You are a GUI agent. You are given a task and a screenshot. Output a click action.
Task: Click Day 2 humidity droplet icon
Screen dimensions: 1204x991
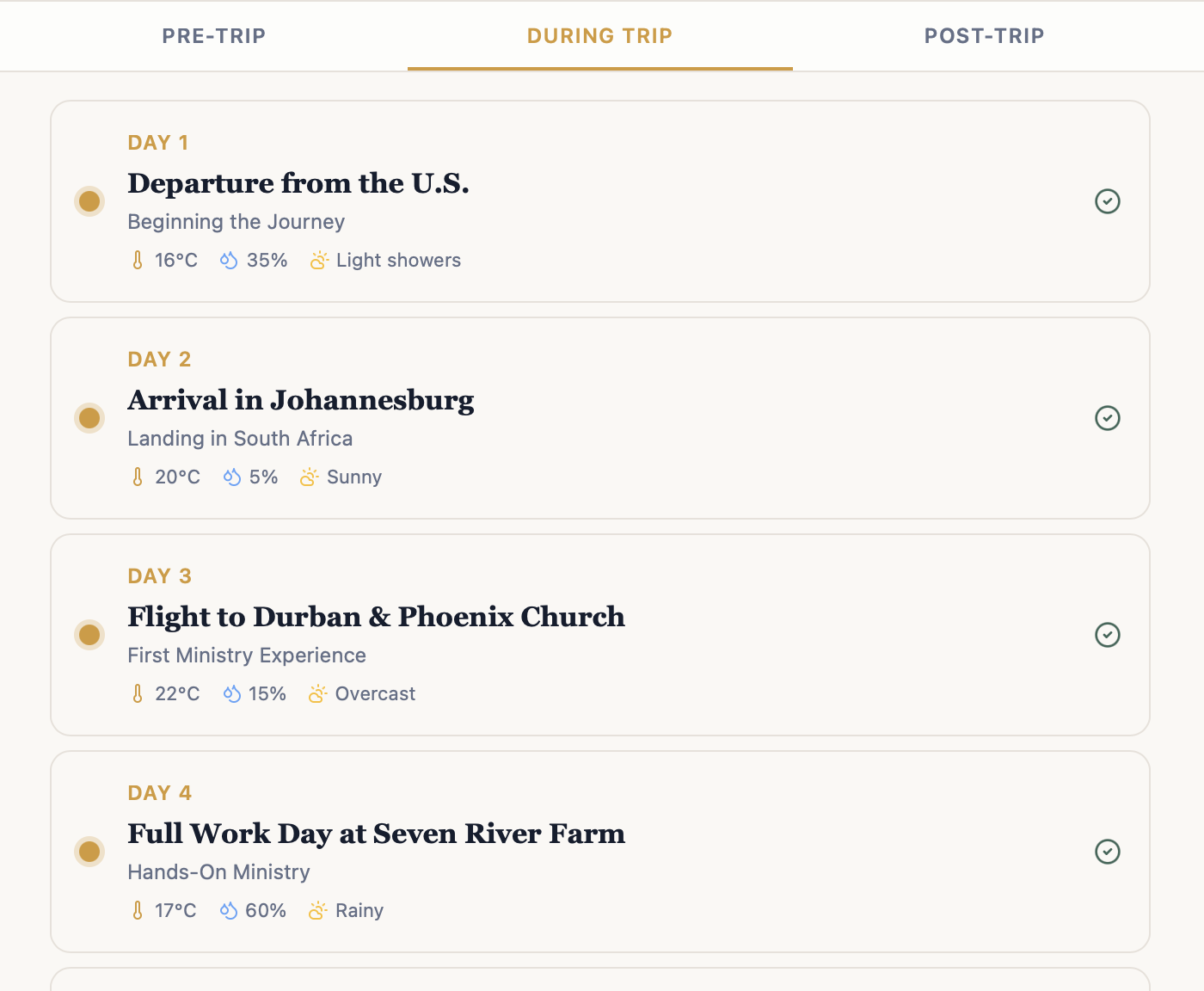pos(231,477)
